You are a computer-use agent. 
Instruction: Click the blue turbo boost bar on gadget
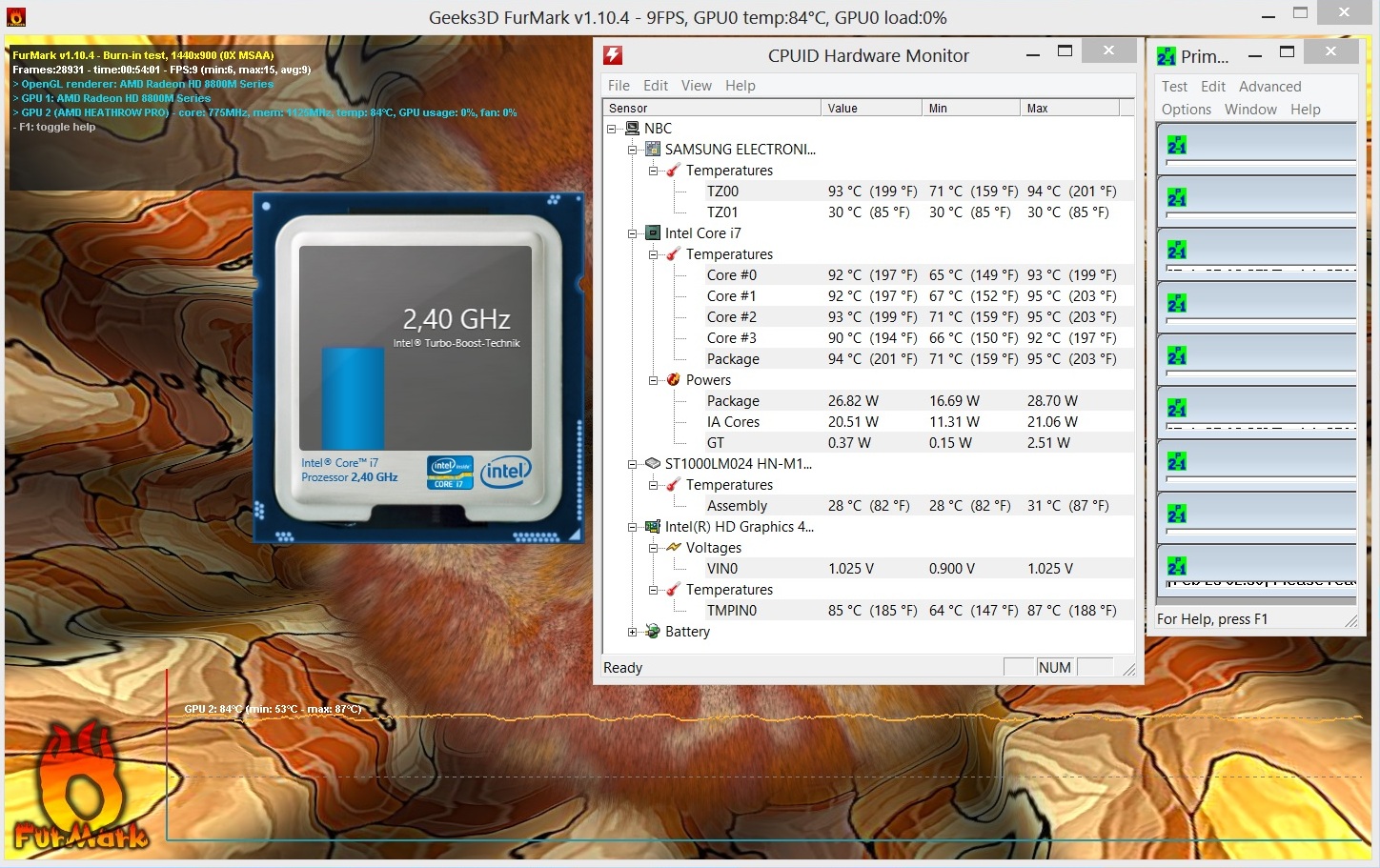tap(353, 398)
